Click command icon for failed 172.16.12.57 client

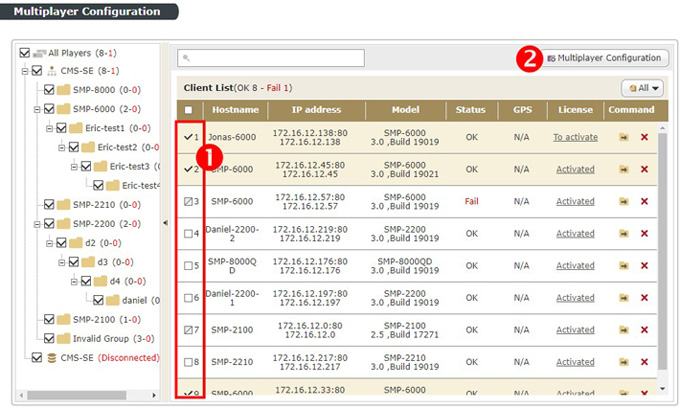[x=624, y=202]
